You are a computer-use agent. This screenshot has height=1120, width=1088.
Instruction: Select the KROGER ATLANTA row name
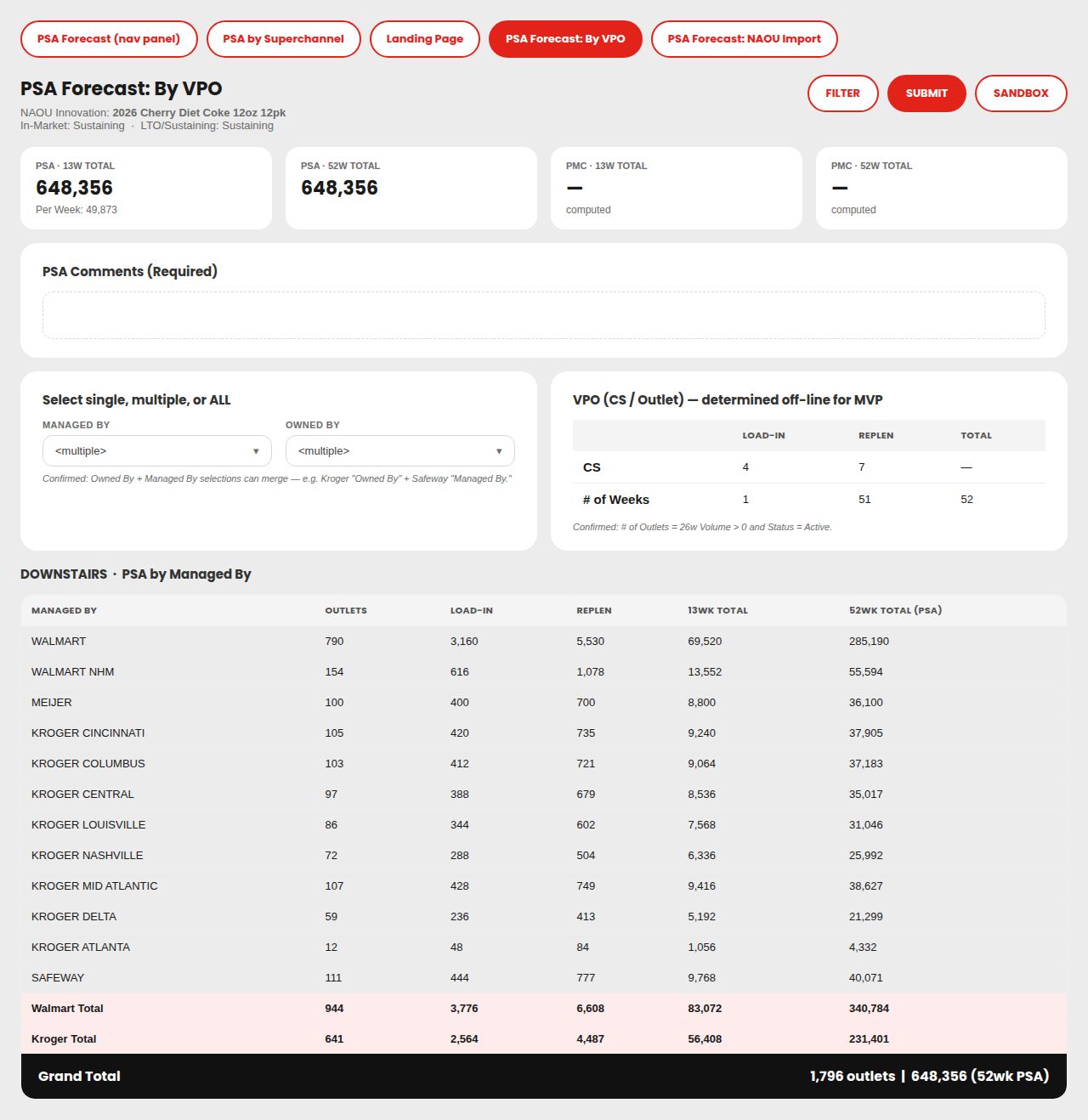pyautogui.click(x=81, y=947)
